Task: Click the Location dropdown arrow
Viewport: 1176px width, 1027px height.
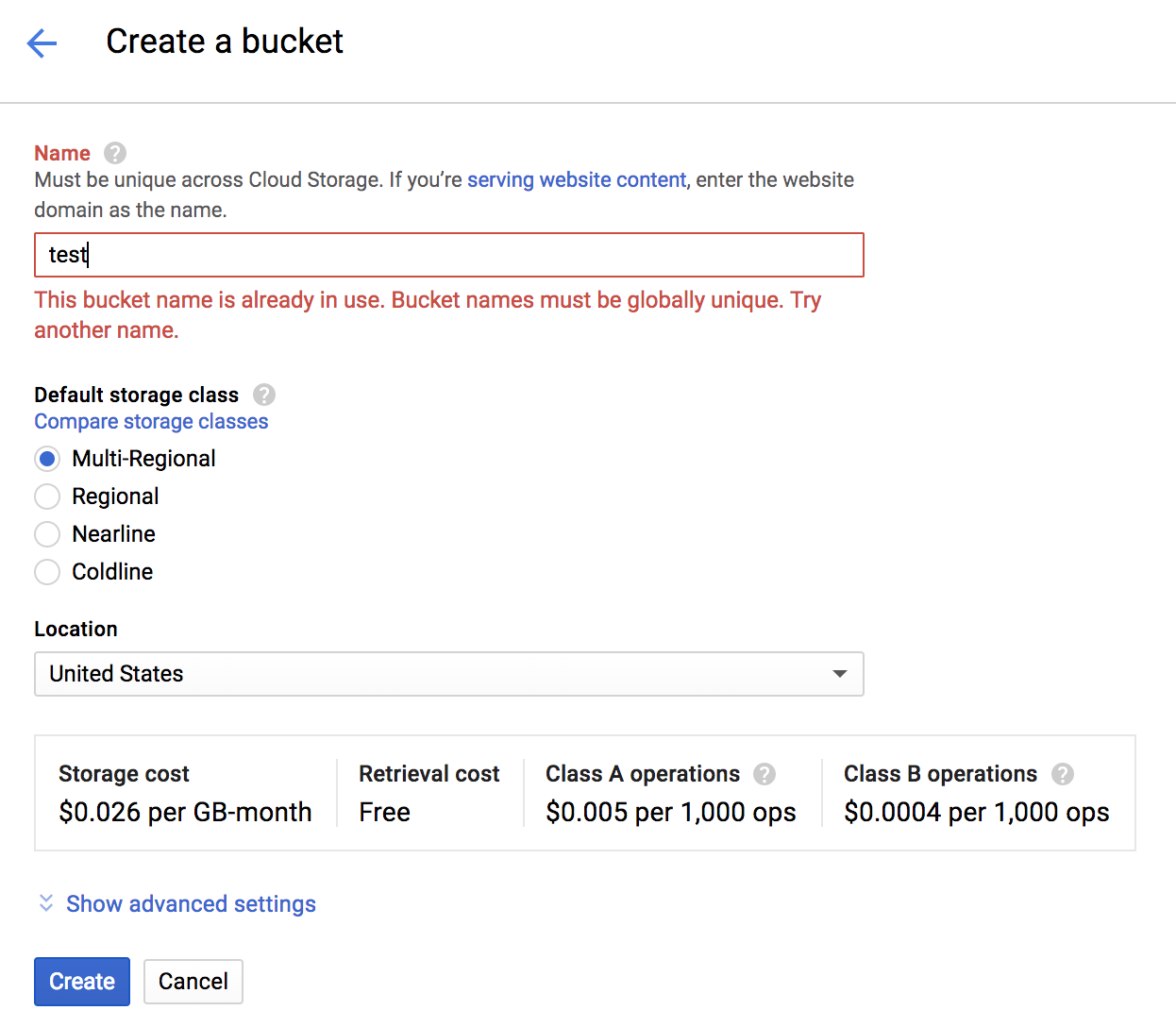Action: tap(839, 674)
